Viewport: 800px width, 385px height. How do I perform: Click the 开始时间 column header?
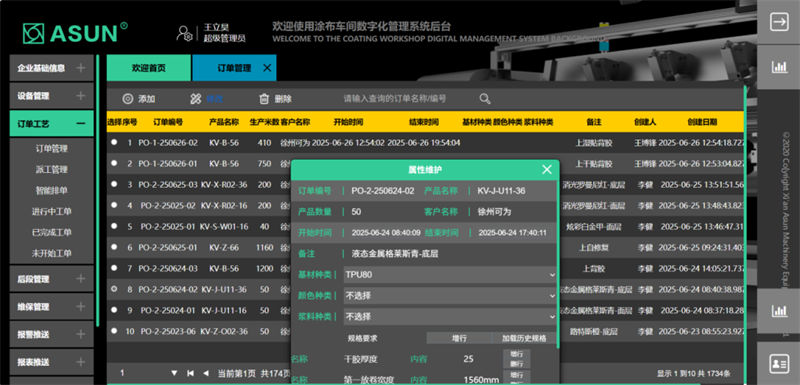pos(348,122)
